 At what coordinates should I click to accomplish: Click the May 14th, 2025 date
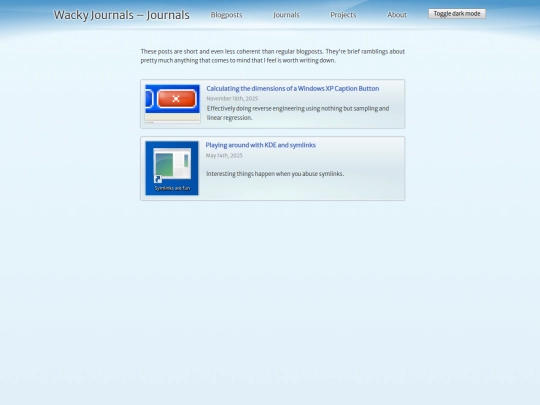tap(224, 156)
